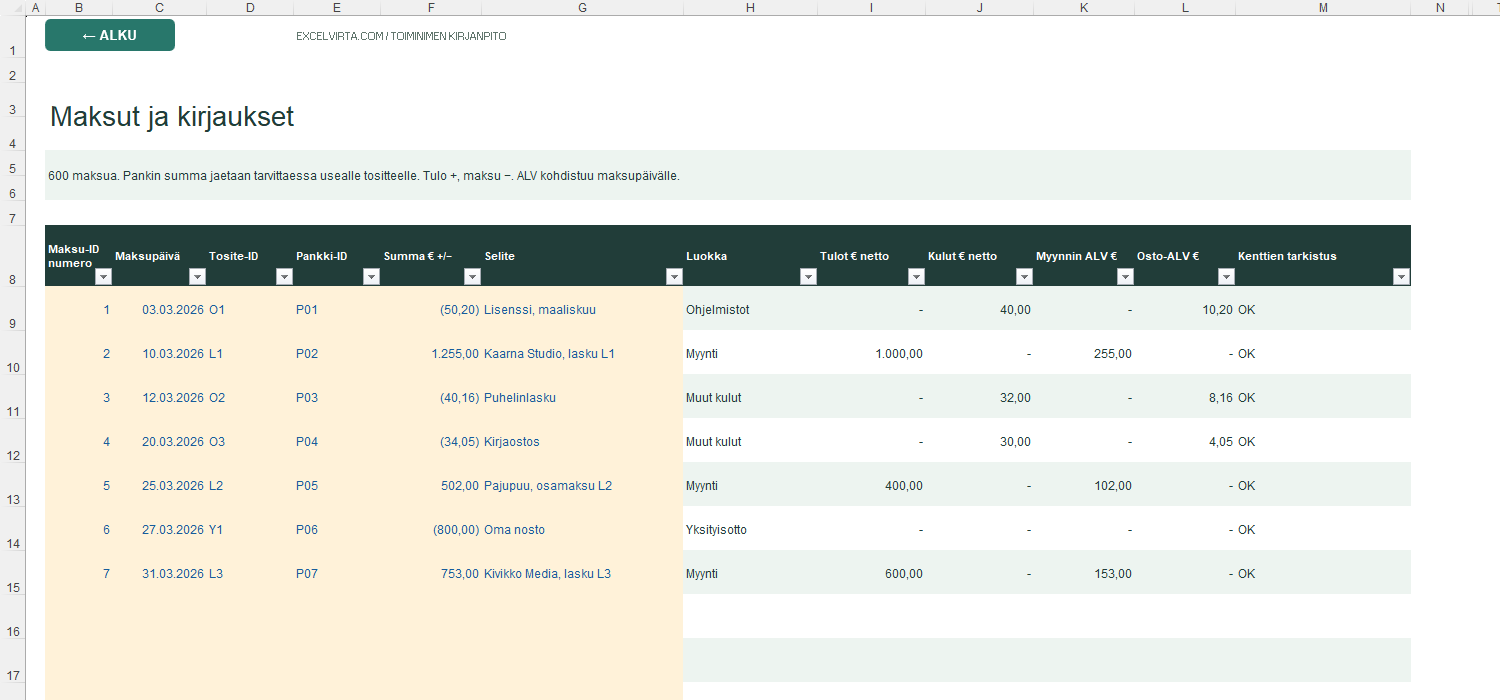Select row 13 by its row header
Image resolution: width=1500 pixels, height=700 pixels.
13,486
